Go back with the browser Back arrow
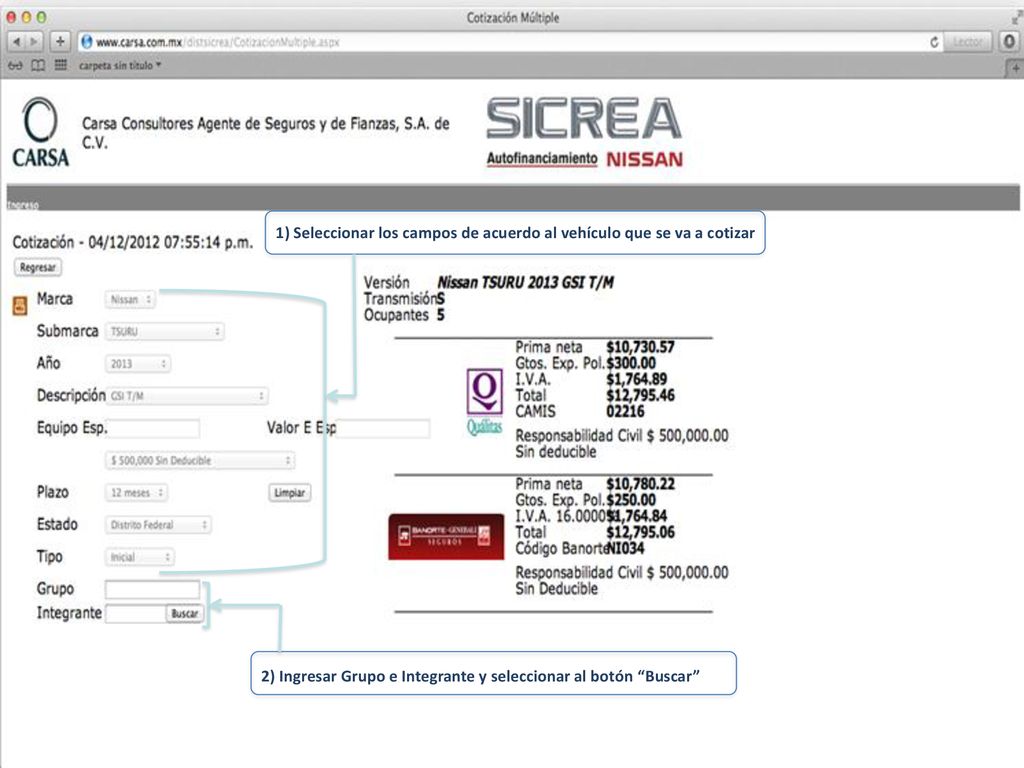This screenshot has height=768, width=1024. (x=16, y=42)
